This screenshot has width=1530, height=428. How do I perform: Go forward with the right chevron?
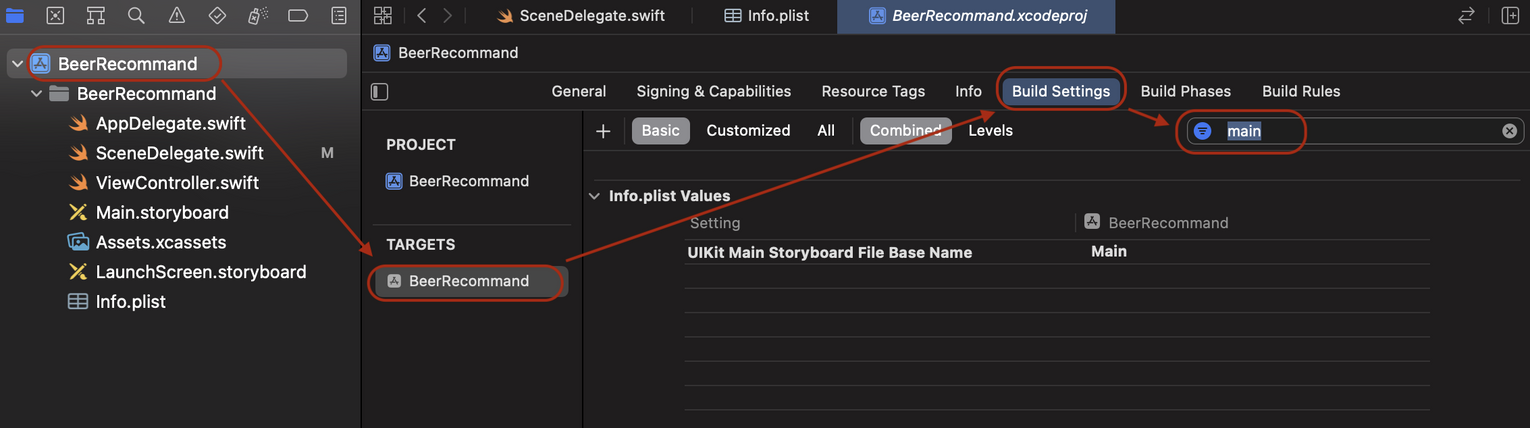[447, 15]
